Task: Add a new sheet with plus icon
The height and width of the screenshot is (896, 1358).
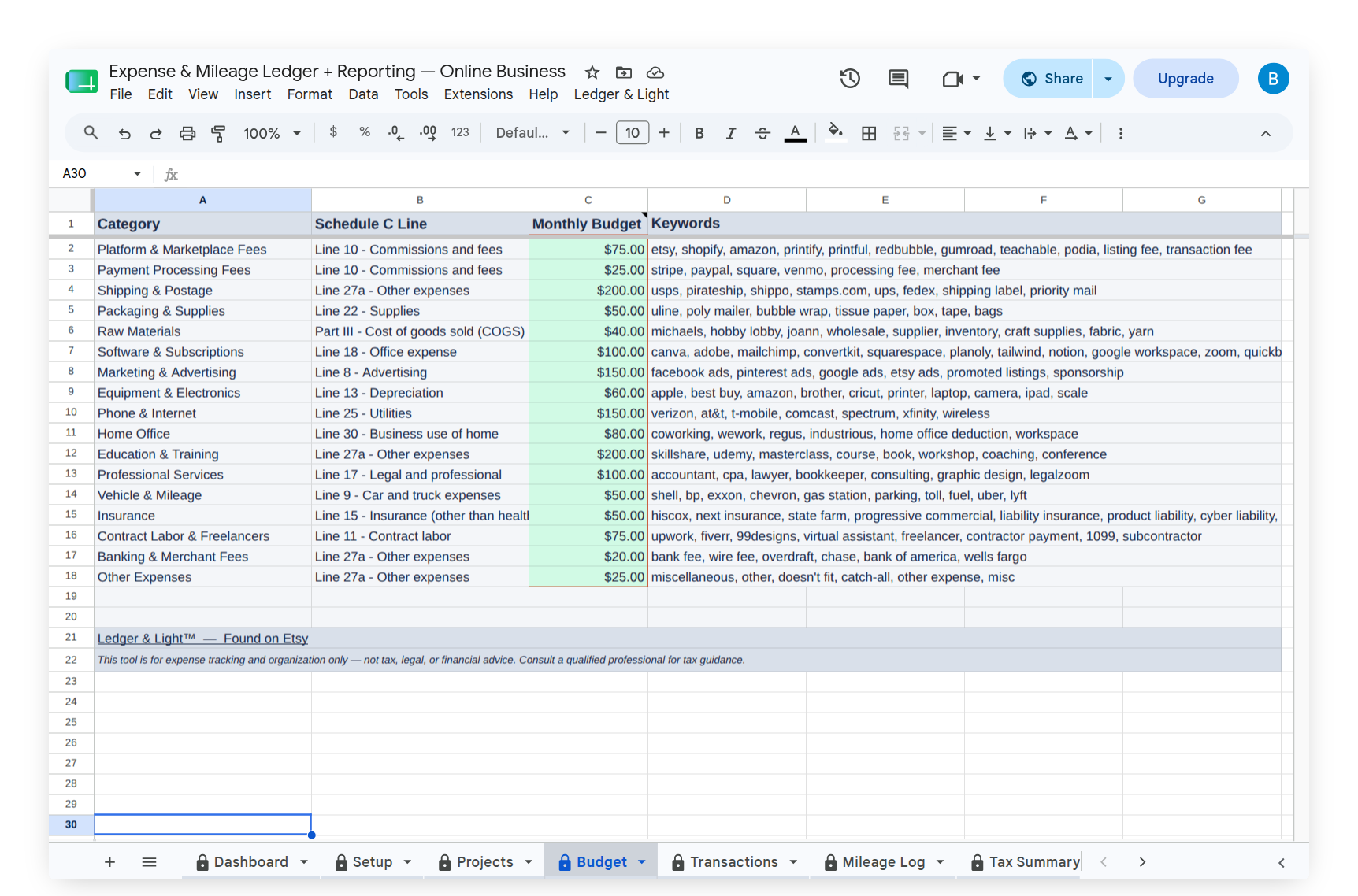Action: click(x=110, y=862)
